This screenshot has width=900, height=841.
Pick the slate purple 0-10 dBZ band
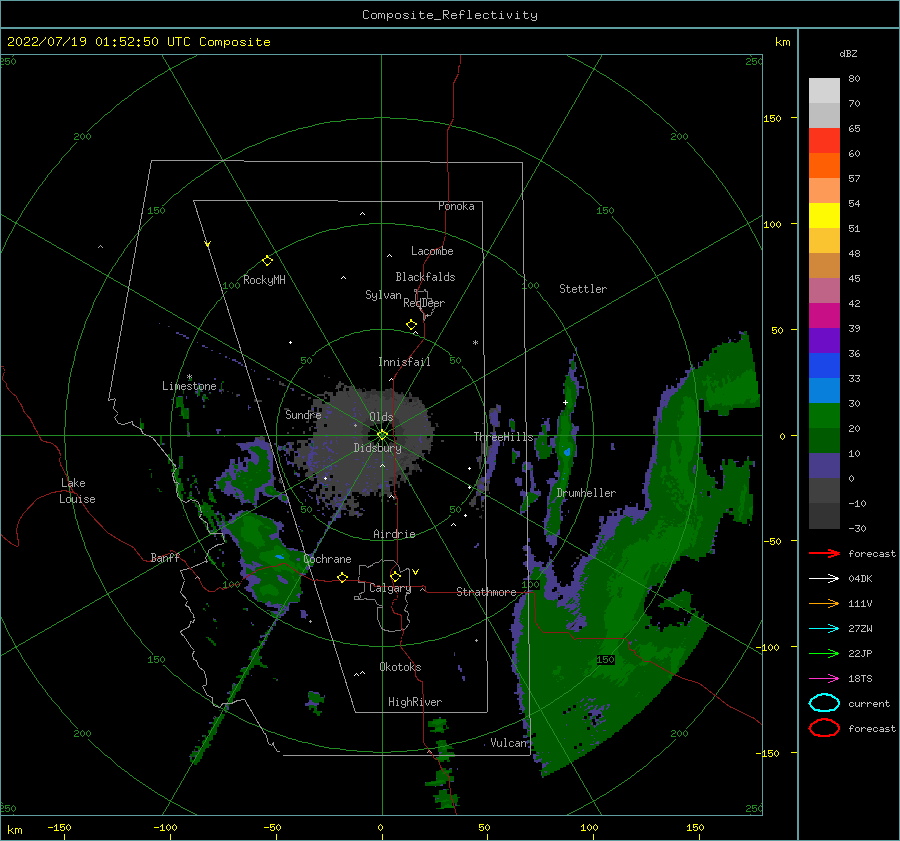(824, 466)
